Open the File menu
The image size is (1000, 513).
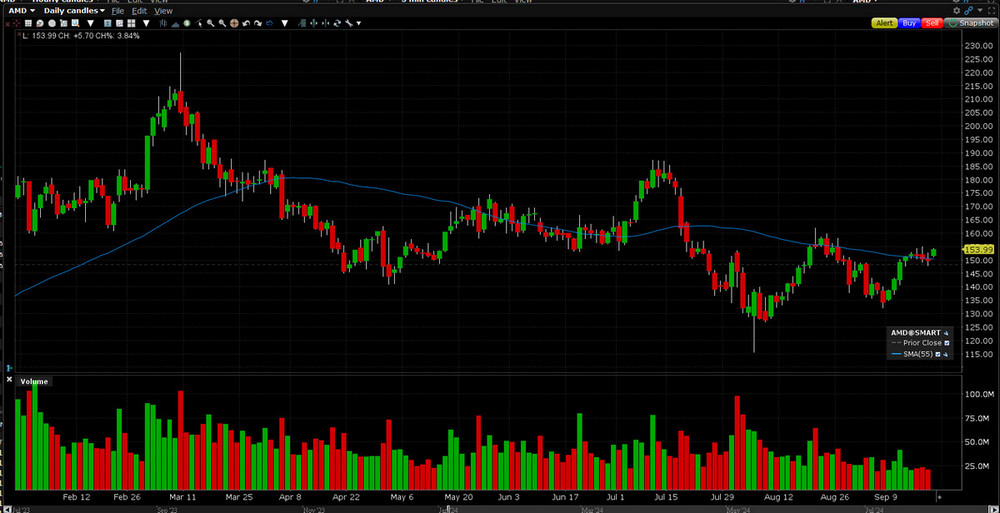point(117,10)
